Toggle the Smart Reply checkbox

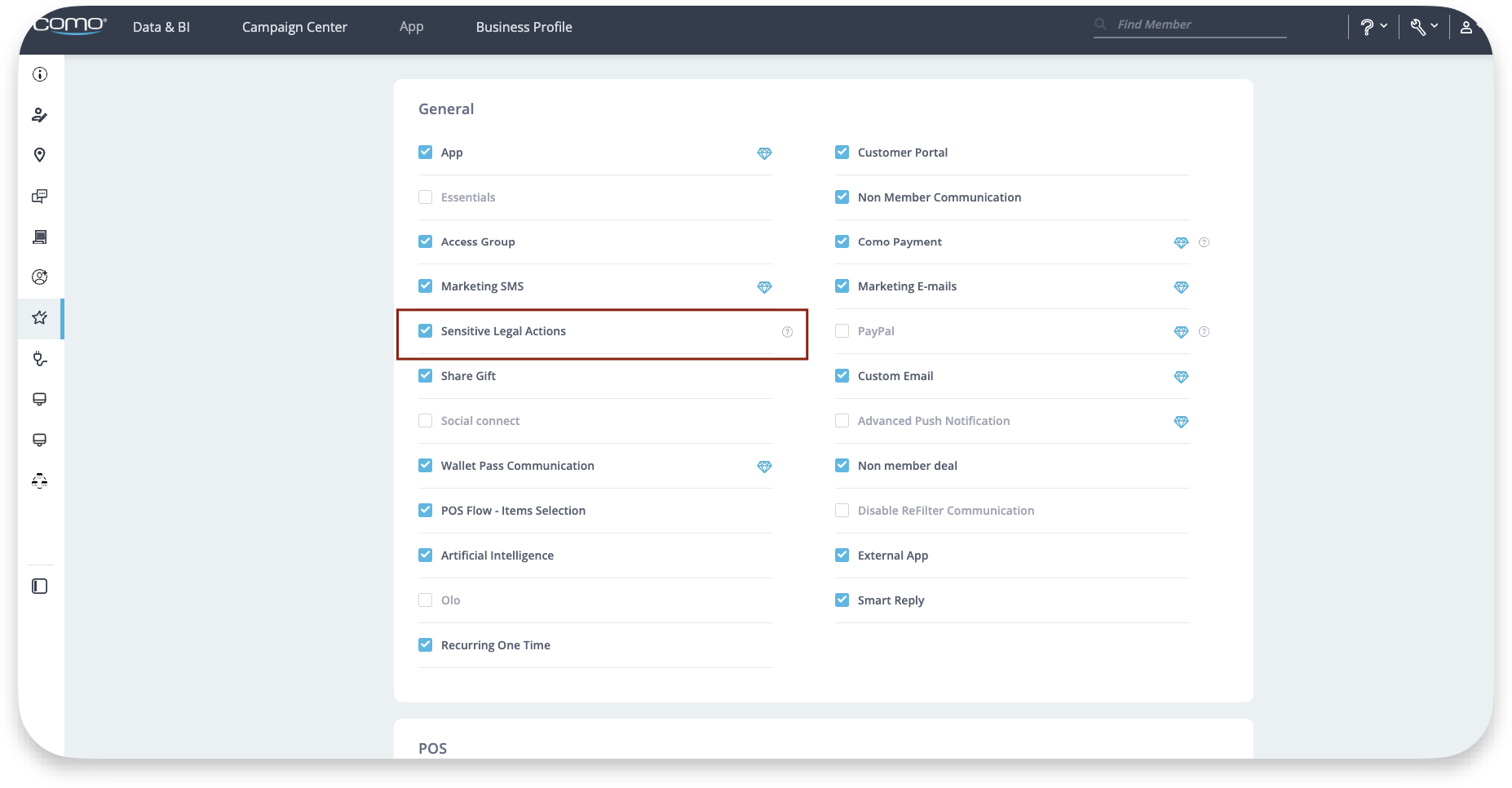[x=842, y=600]
